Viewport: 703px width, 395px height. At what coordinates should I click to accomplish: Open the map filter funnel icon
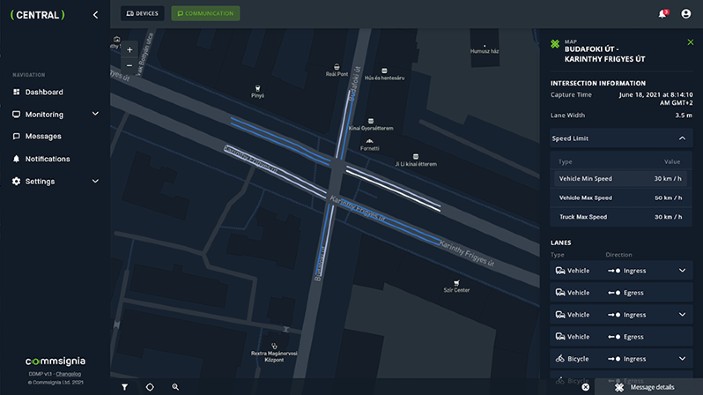coord(125,387)
